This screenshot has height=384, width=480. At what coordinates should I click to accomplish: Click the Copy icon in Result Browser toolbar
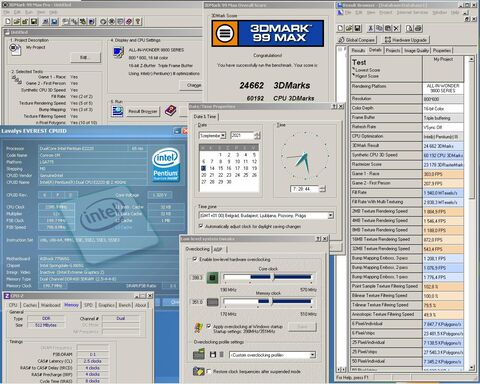tap(379, 28)
